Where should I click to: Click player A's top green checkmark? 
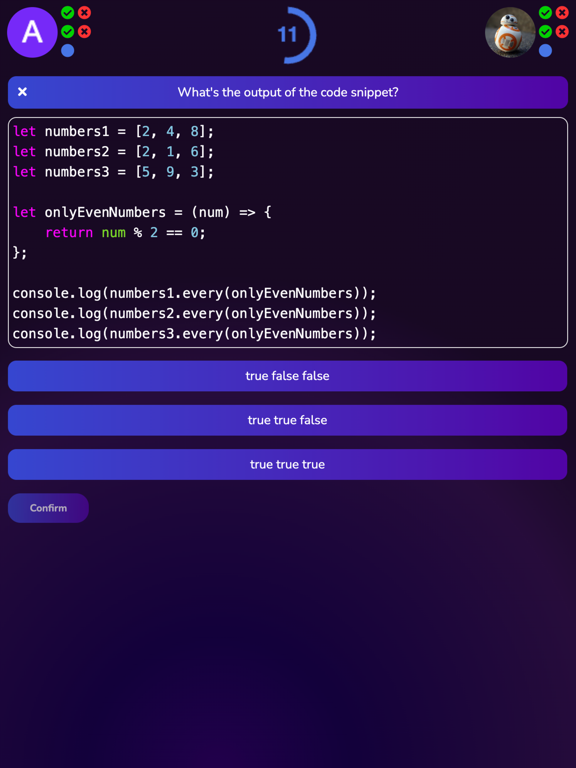[68, 13]
